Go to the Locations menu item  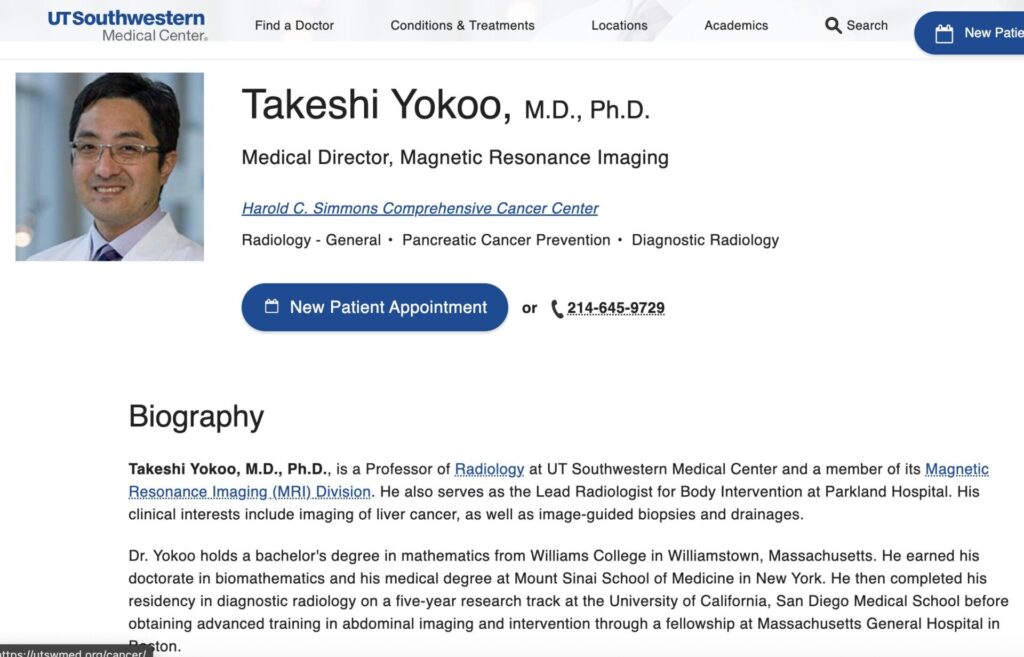click(619, 25)
